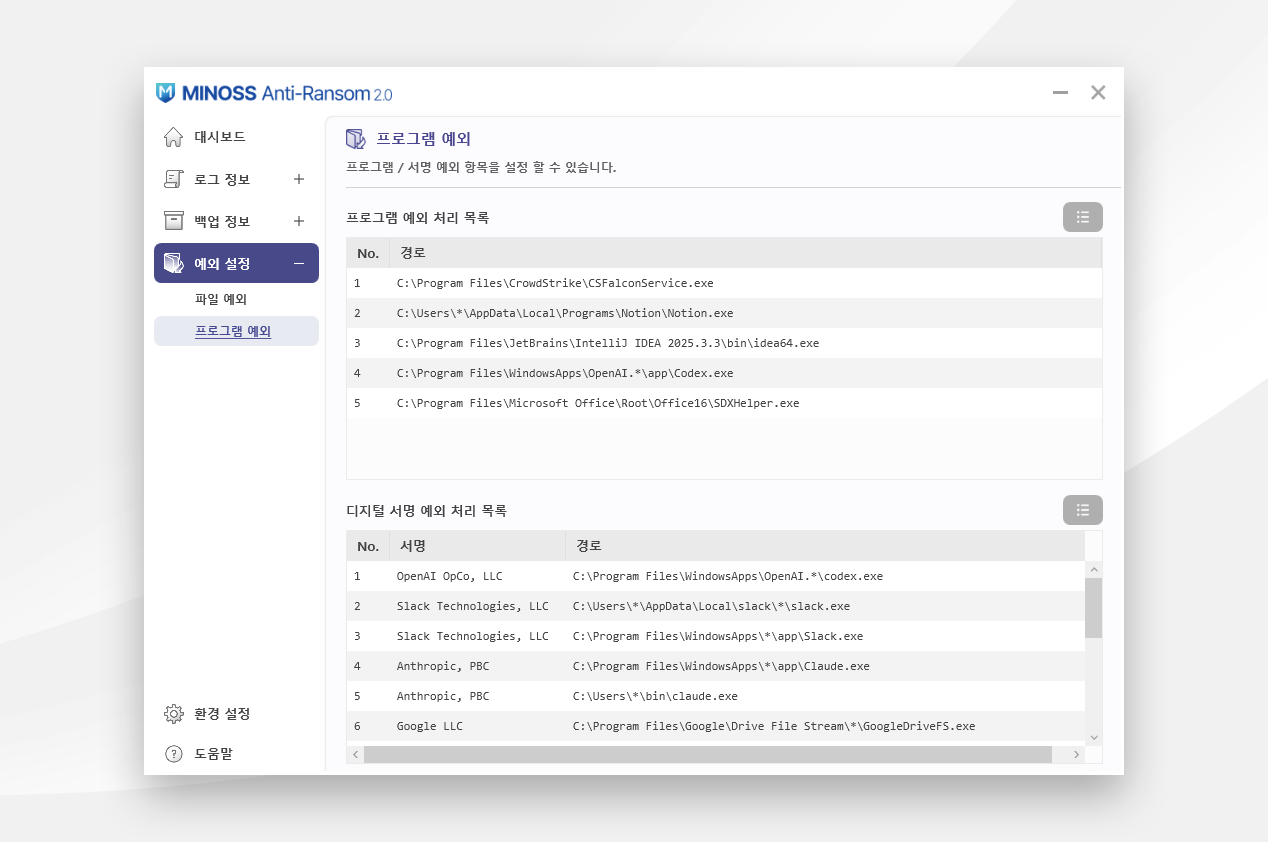Open list menu for 프로그램 예외 처리 목록
This screenshot has width=1268, height=842.
1083,217
